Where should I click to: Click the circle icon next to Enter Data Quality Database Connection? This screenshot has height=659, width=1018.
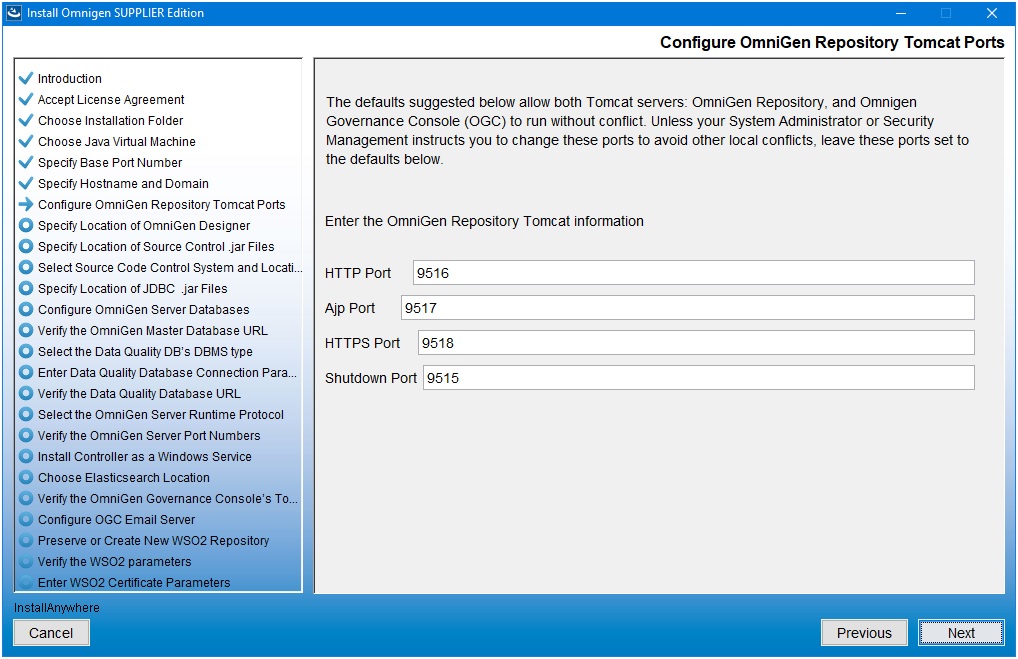[x=26, y=372]
